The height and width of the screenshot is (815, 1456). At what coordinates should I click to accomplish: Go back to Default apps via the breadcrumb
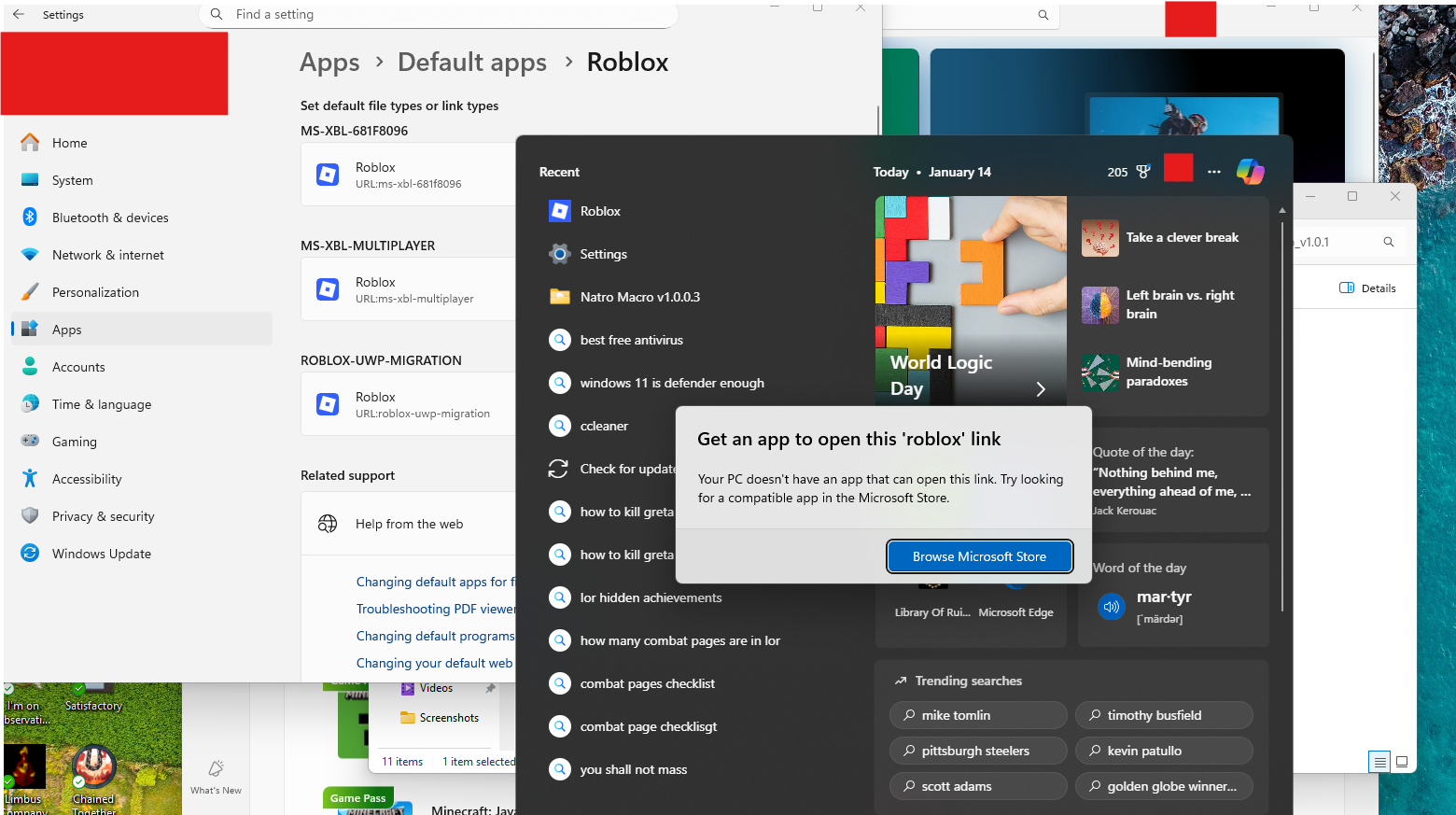[471, 62]
